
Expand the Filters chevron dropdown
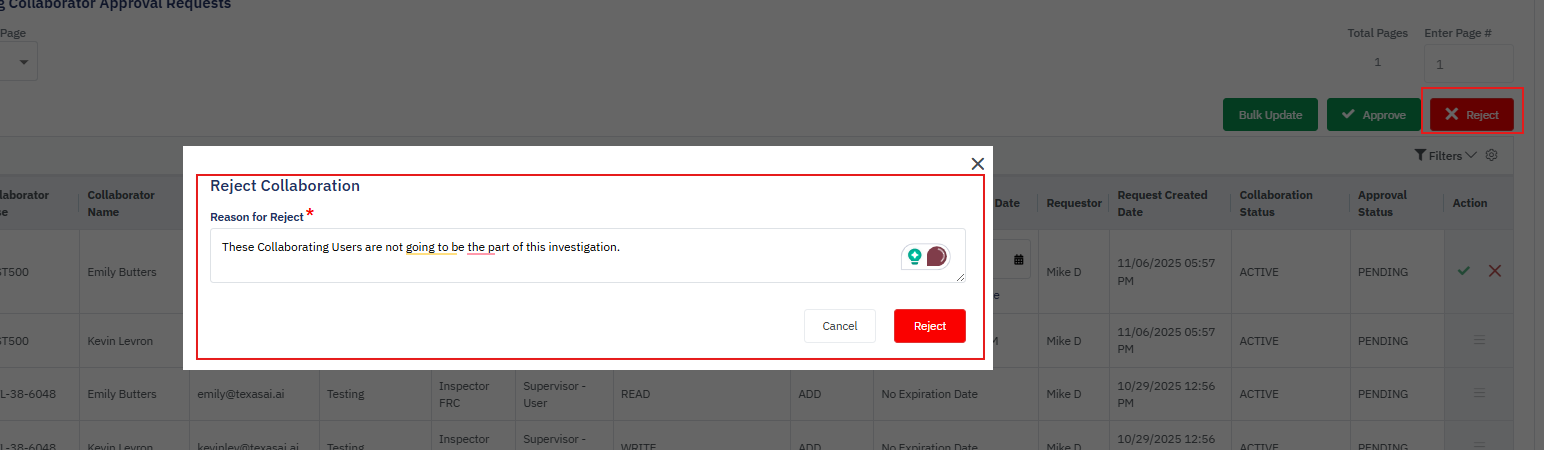click(1470, 155)
